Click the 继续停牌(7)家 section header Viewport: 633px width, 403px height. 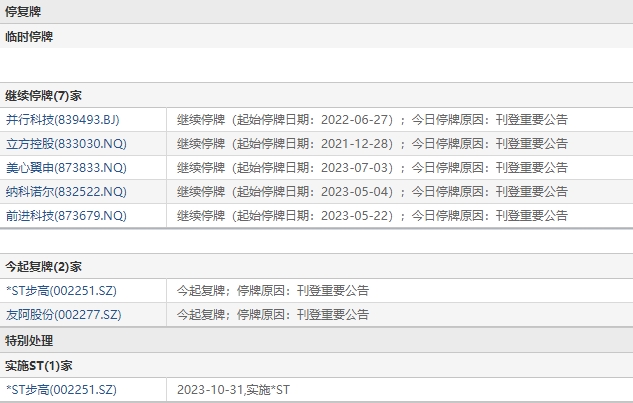pos(43,95)
